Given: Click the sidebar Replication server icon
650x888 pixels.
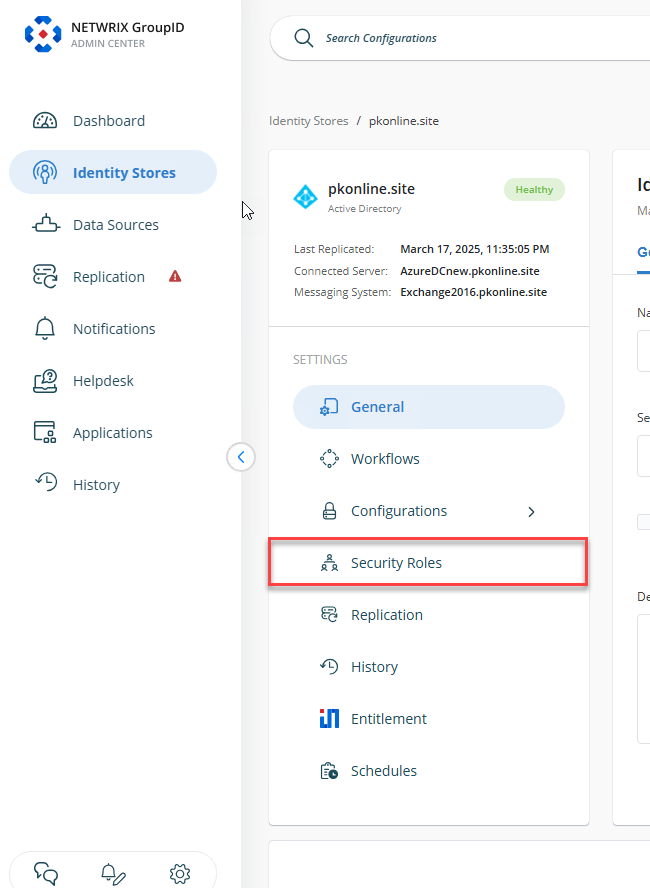Looking at the screenshot, I should [x=45, y=276].
